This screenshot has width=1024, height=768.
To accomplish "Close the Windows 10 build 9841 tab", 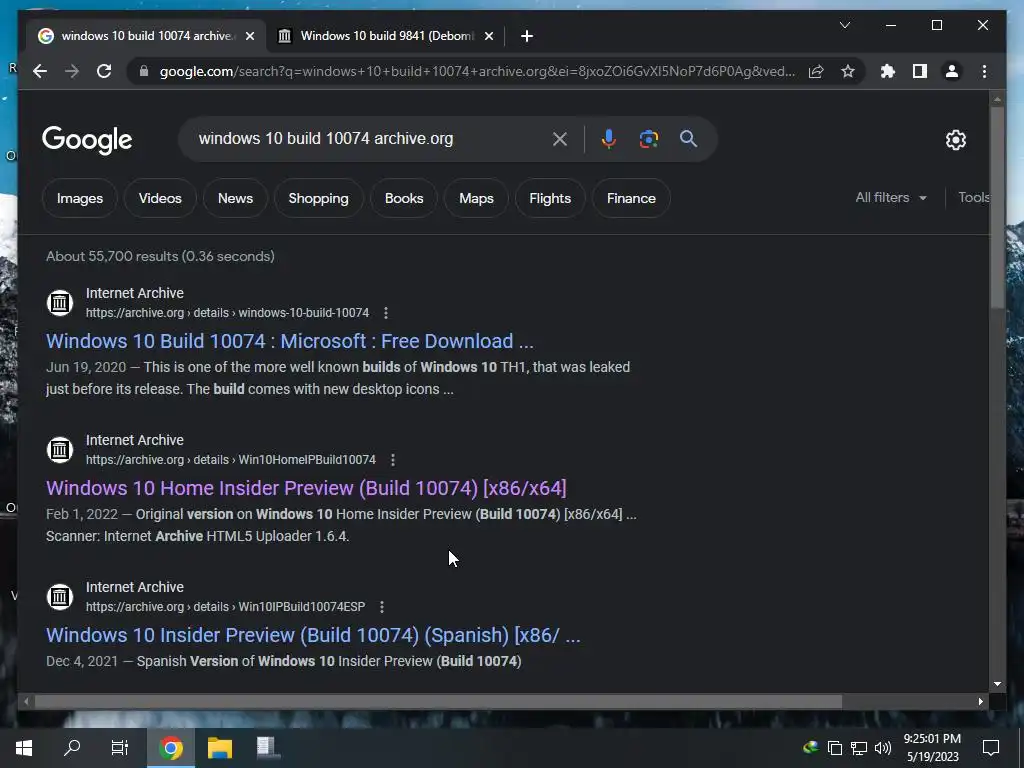I will click(x=488, y=36).
